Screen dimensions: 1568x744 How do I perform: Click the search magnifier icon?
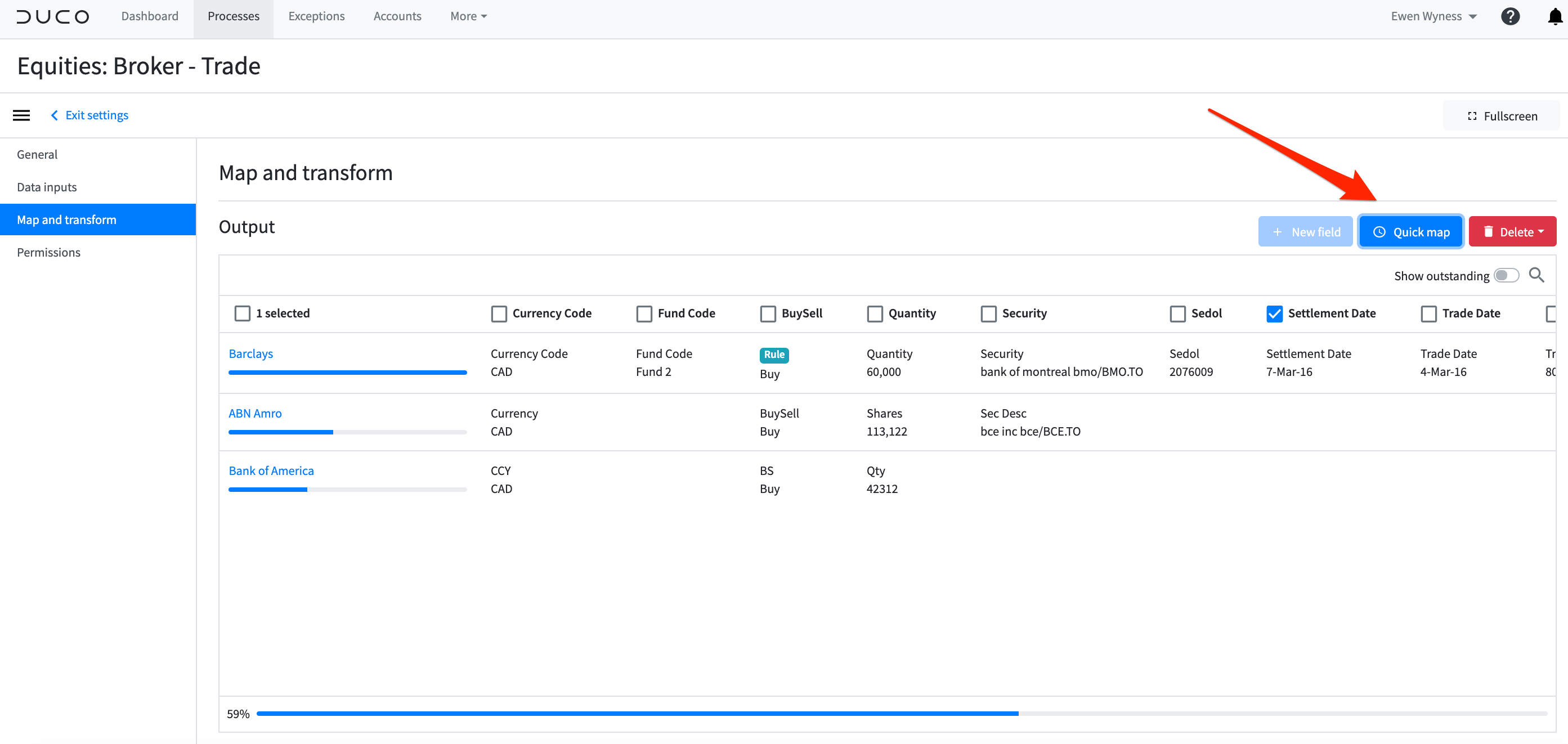1537,275
